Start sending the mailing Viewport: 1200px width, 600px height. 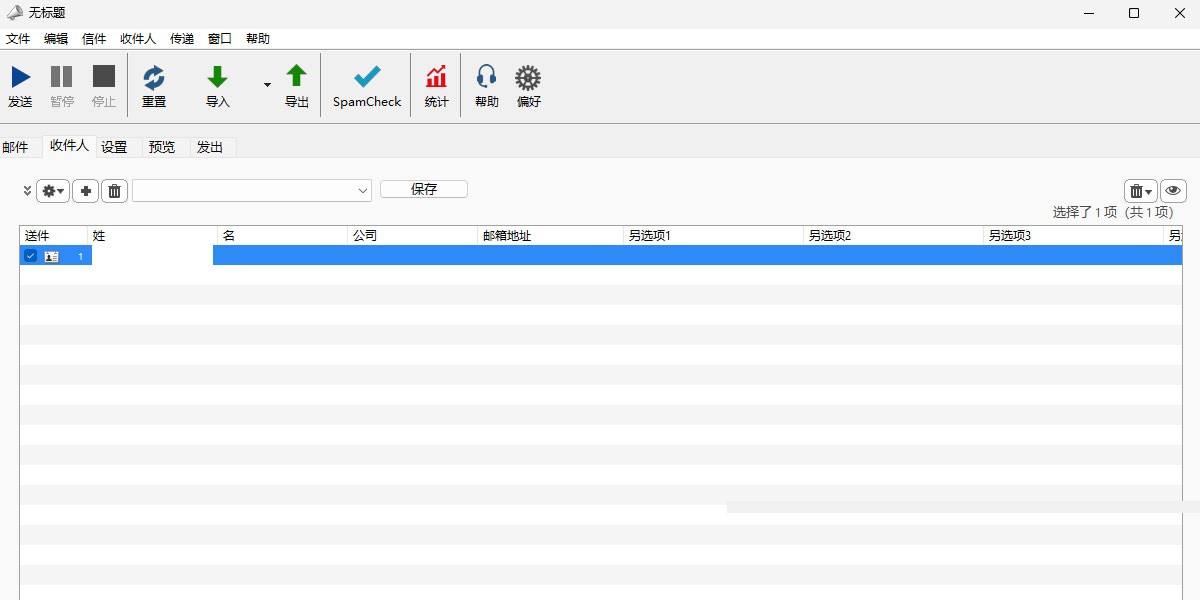[21, 85]
